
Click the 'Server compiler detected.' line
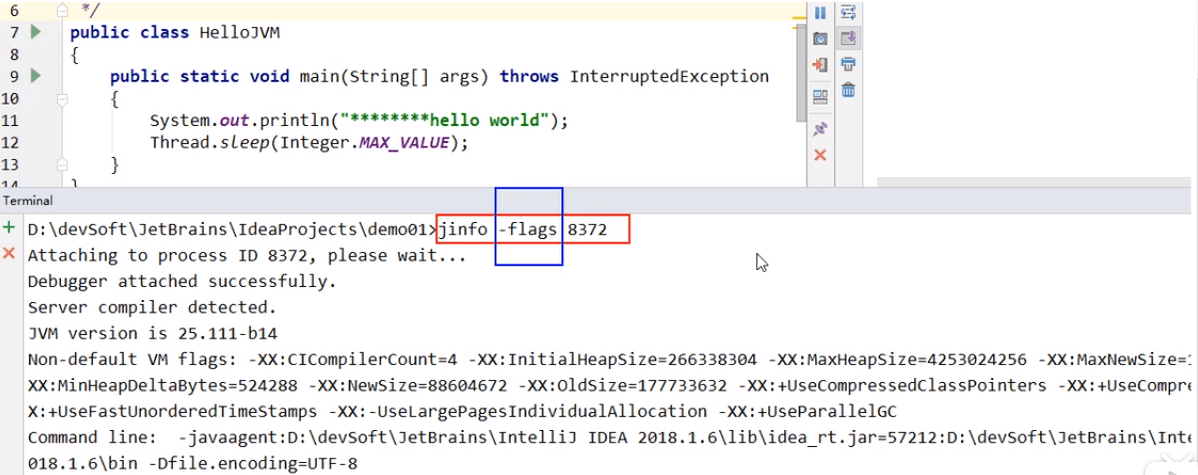(x=152, y=308)
